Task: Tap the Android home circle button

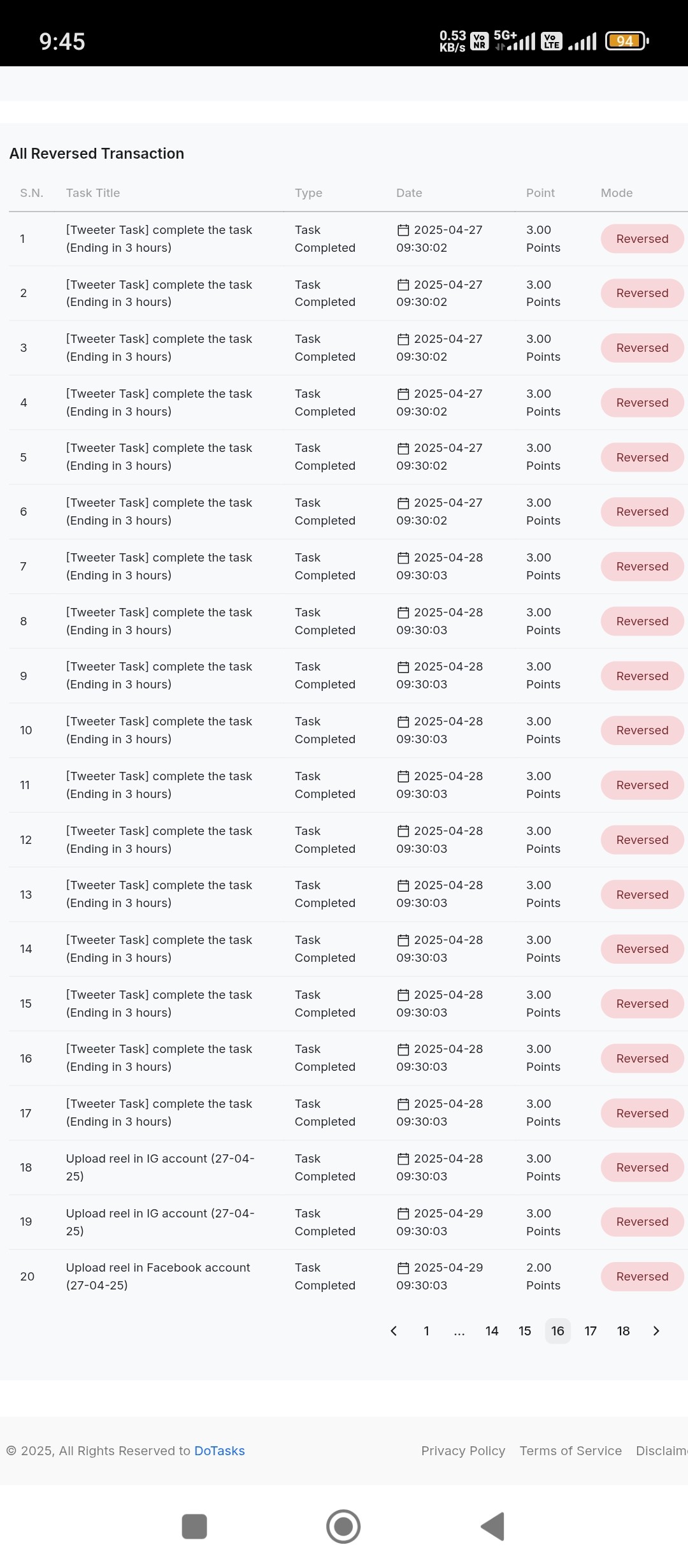Action: point(343,1527)
